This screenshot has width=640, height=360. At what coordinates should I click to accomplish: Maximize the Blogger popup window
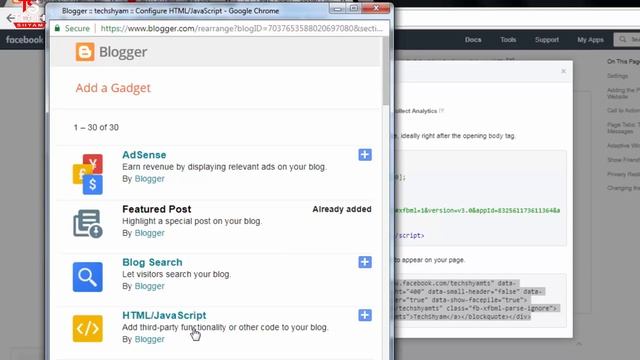click(x=353, y=9)
